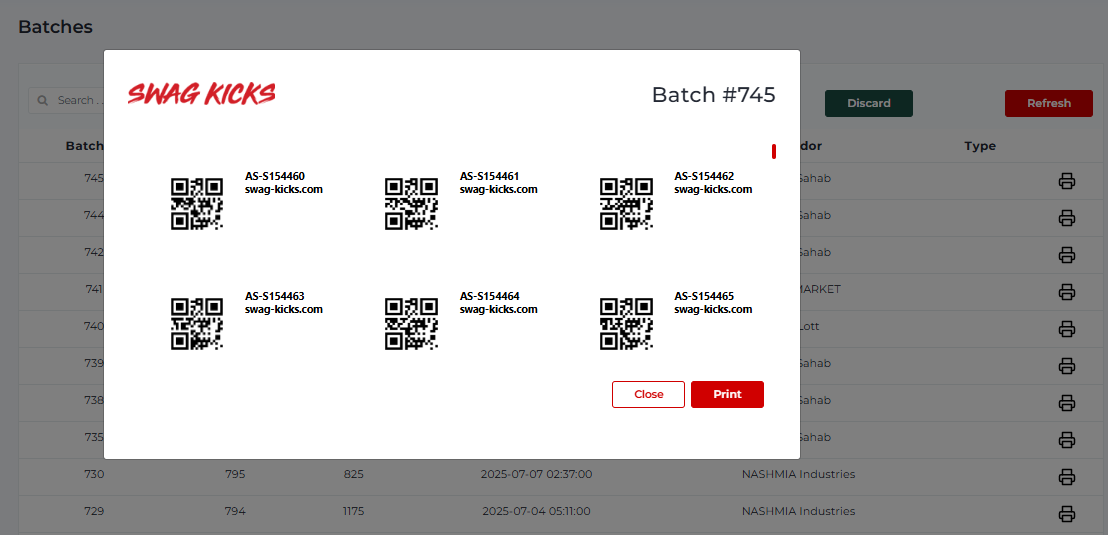The height and width of the screenshot is (535, 1108).
Task: Click the printer icon for batch 745 row
Action: click(1066, 181)
